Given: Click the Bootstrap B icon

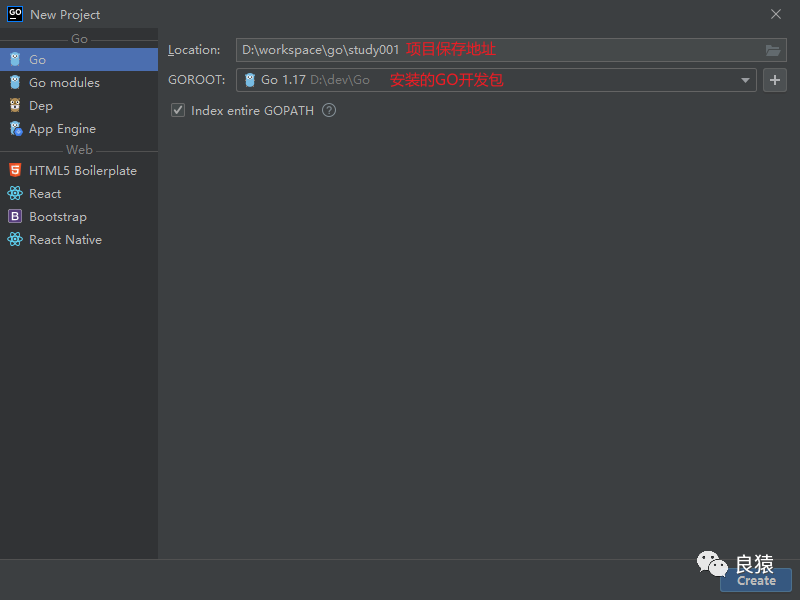Looking at the screenshot, I should [15, 216].
